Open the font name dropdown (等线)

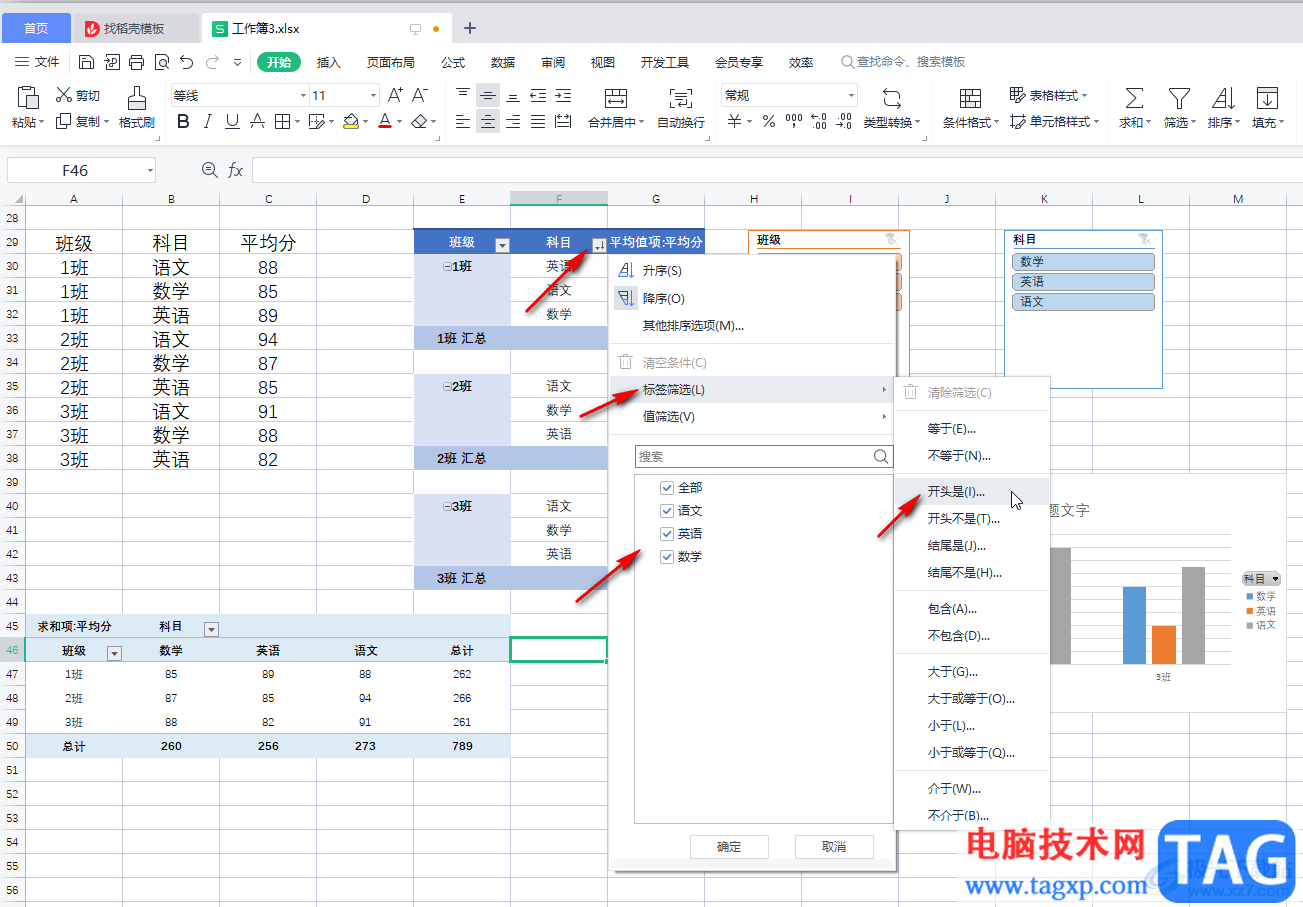coord(303,96)
